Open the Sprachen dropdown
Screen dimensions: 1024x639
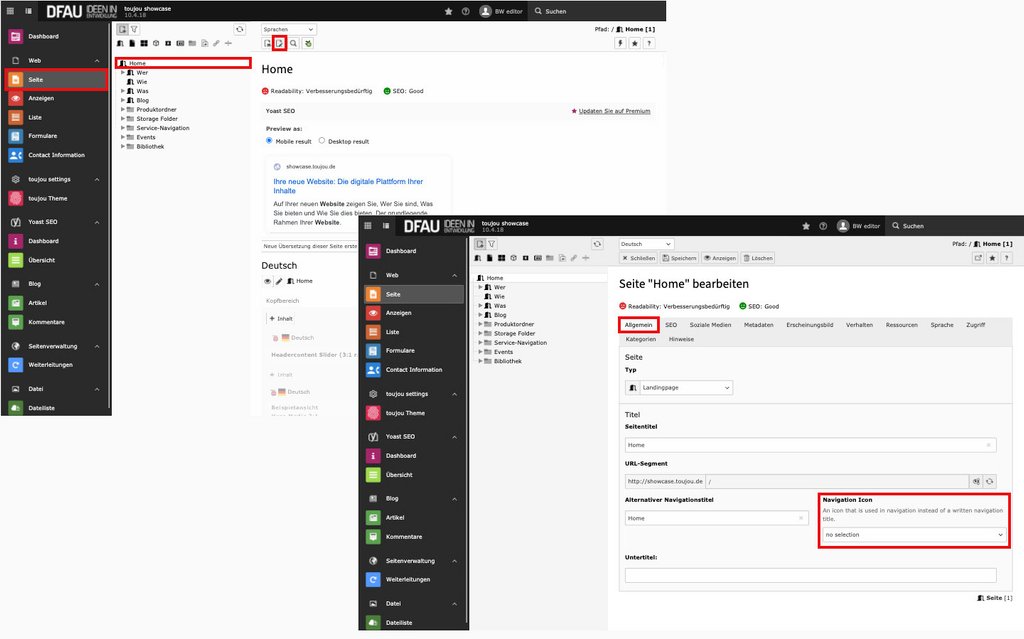289,30
